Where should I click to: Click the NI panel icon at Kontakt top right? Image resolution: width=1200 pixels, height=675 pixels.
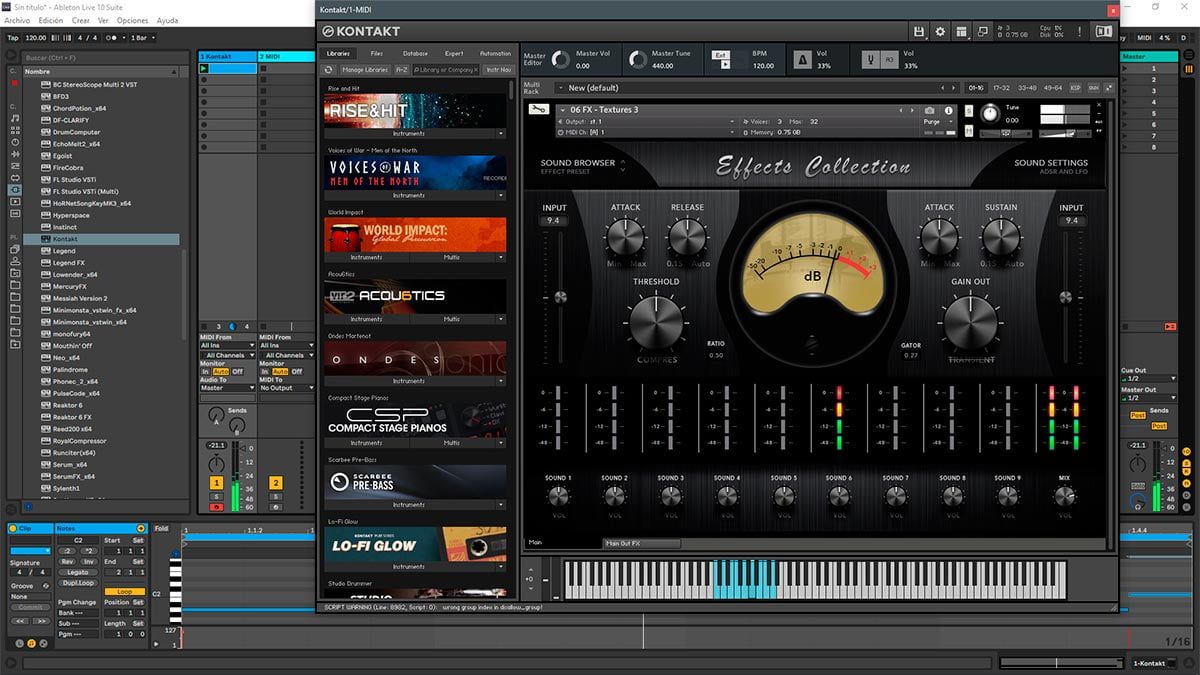1104,32
